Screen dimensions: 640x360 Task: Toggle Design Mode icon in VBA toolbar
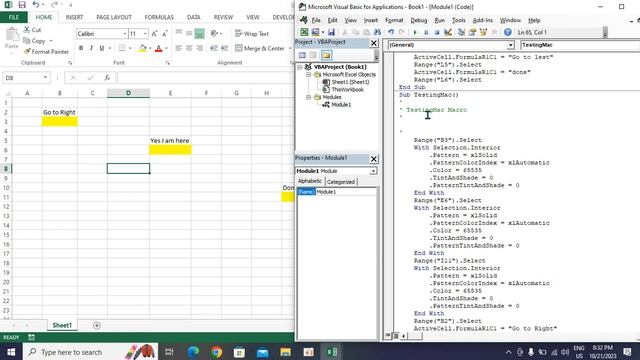coord(448,32)
